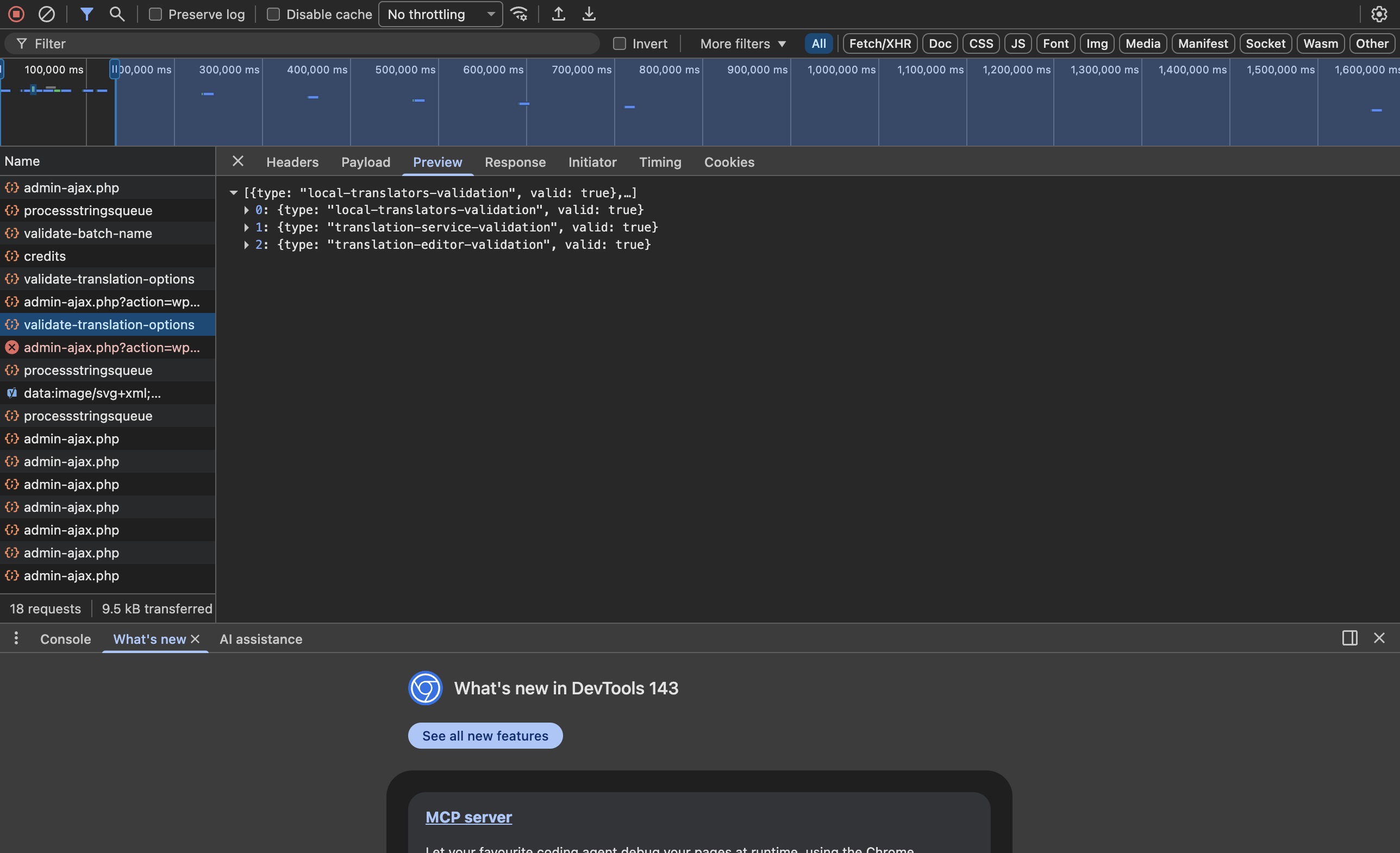1400x853 pixels.
Task: Enable Disable cache checkbox
Action: 273,14
